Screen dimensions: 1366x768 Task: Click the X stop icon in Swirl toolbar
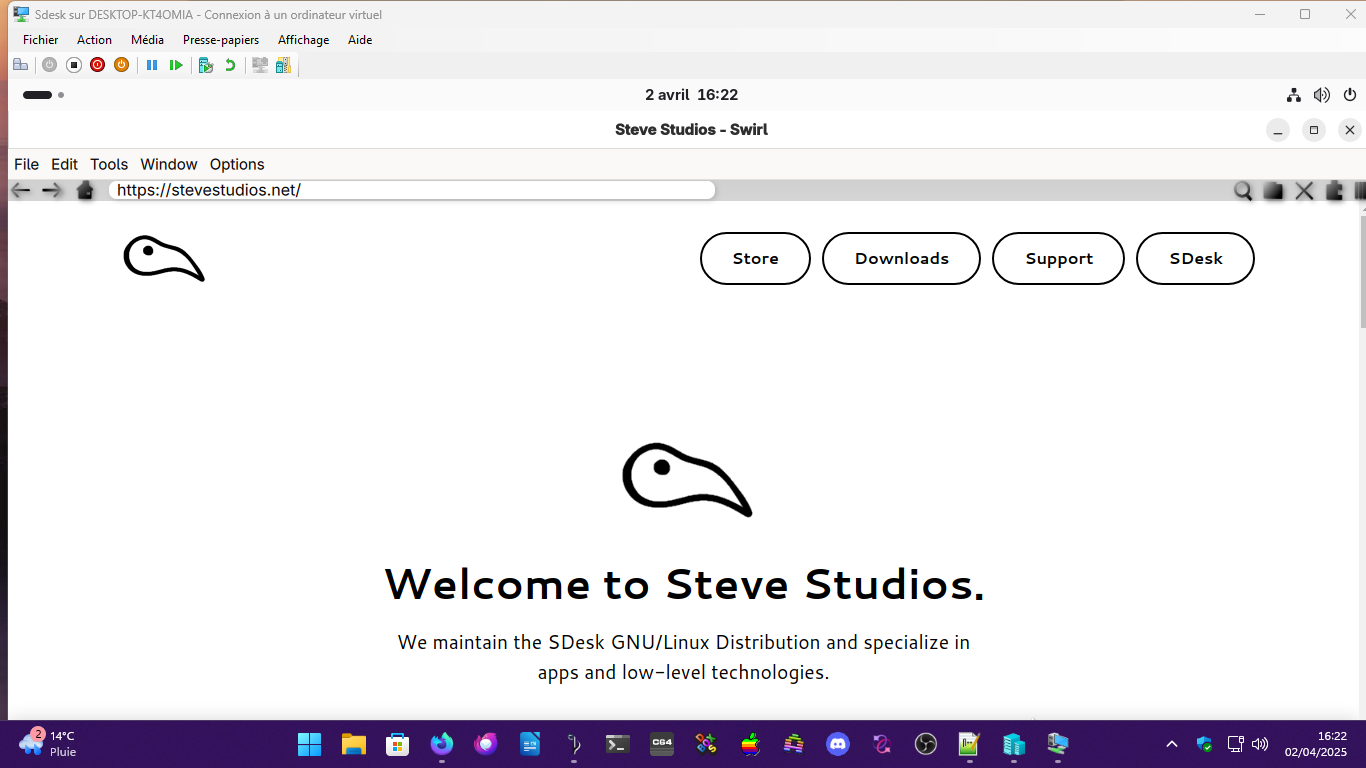click(1304, 191)
